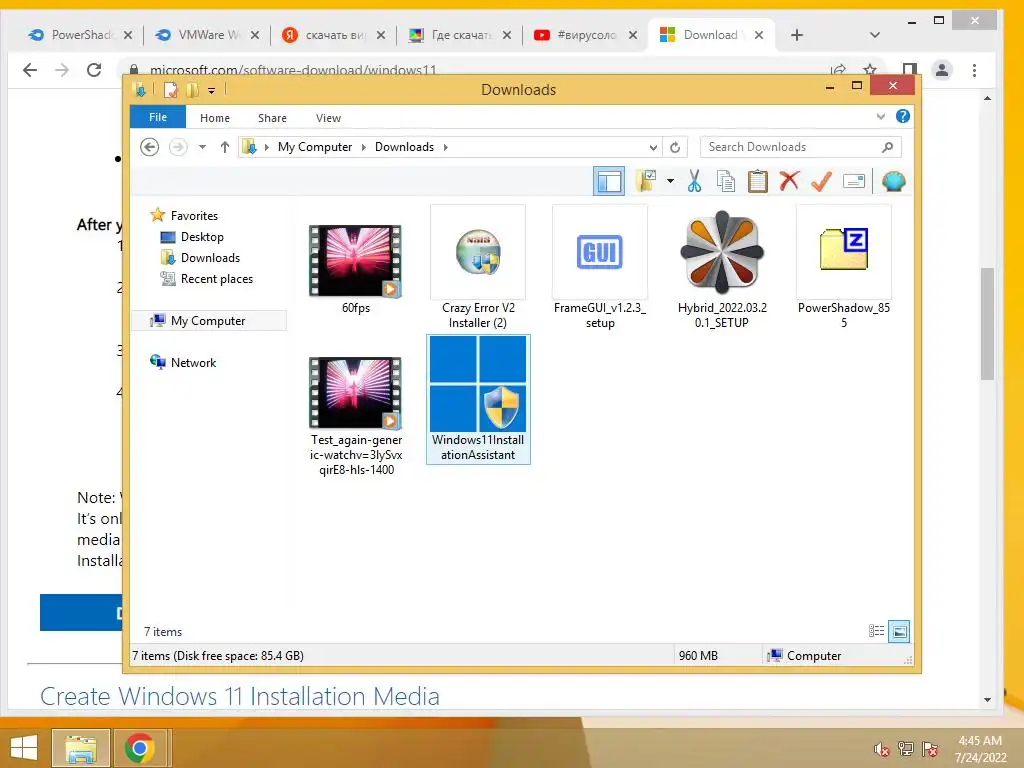Click the Search Downloads field
The width and height of the screenshot is (1024, 768).
(x=801, y=147)
